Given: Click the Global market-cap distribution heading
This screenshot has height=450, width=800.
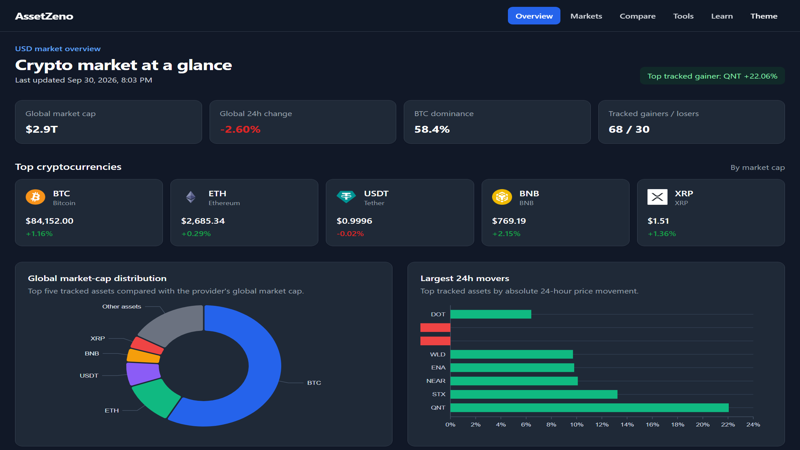Looking at the screenshot, I should coord(97,278).
